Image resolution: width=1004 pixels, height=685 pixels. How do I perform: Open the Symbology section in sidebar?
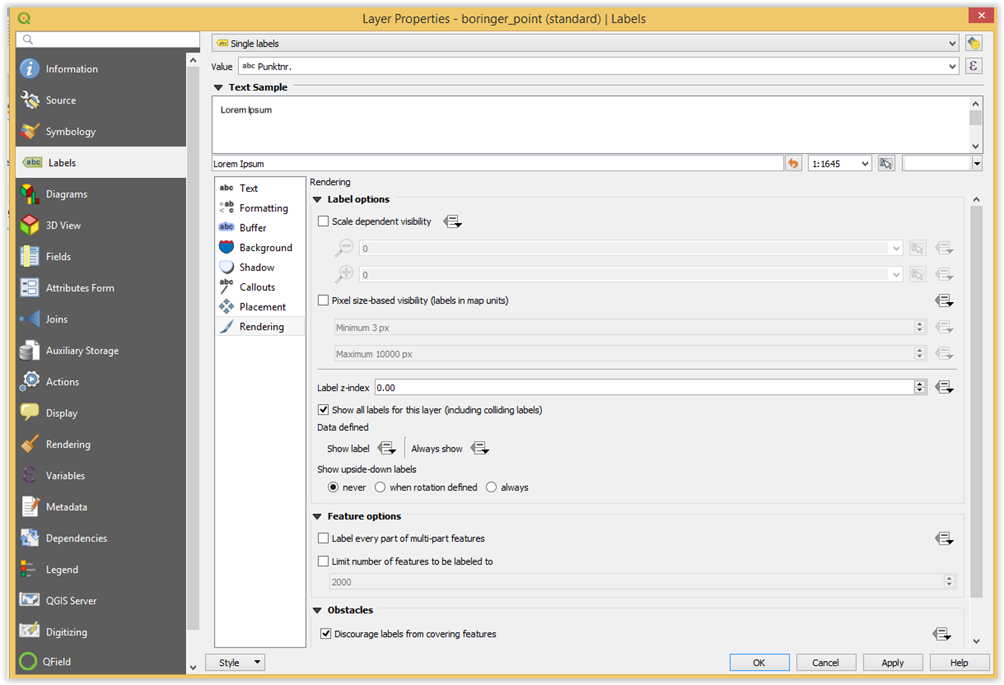(101, 131)
